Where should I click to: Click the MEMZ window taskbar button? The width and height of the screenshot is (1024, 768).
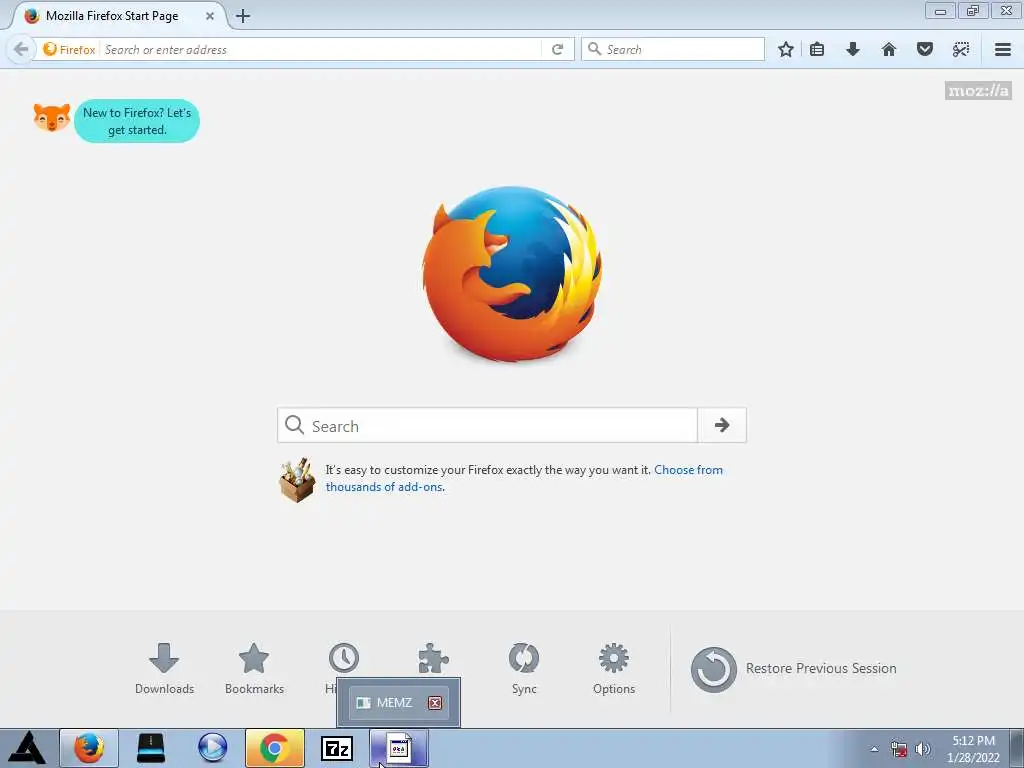tap(399, 748)
